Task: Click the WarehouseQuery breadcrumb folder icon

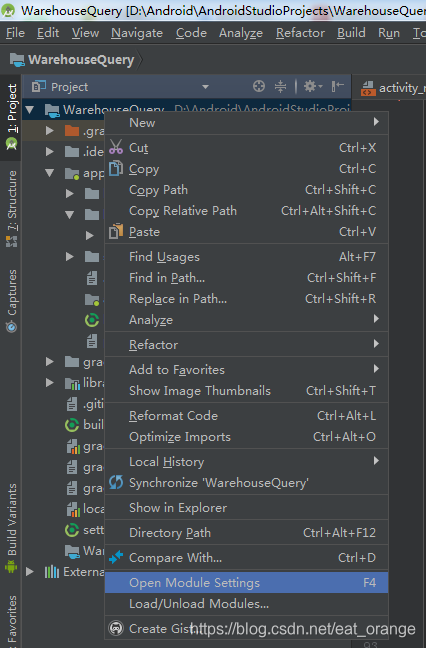Action: pyautogui.click(x=17, y=60)
